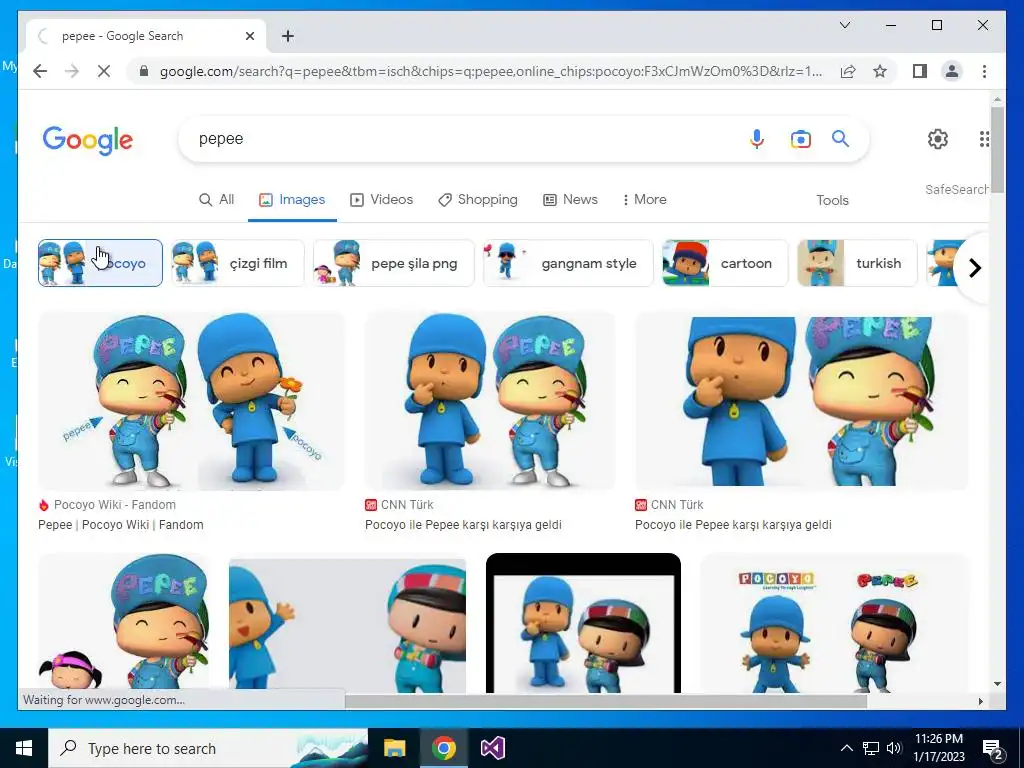Open Google apps grid
The width and height of the screenshot is (1024, 768).
984,138
